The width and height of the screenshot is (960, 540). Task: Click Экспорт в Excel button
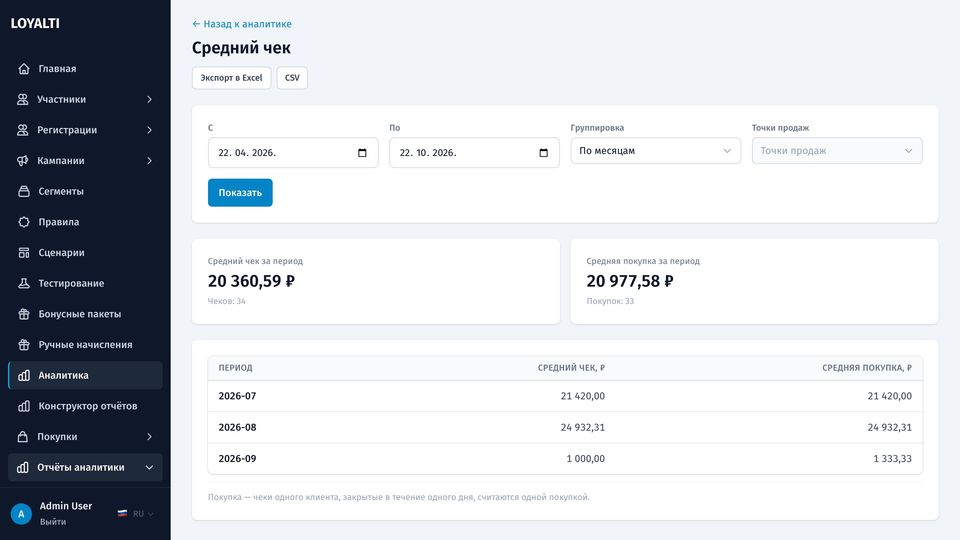[x=231, y=78]
